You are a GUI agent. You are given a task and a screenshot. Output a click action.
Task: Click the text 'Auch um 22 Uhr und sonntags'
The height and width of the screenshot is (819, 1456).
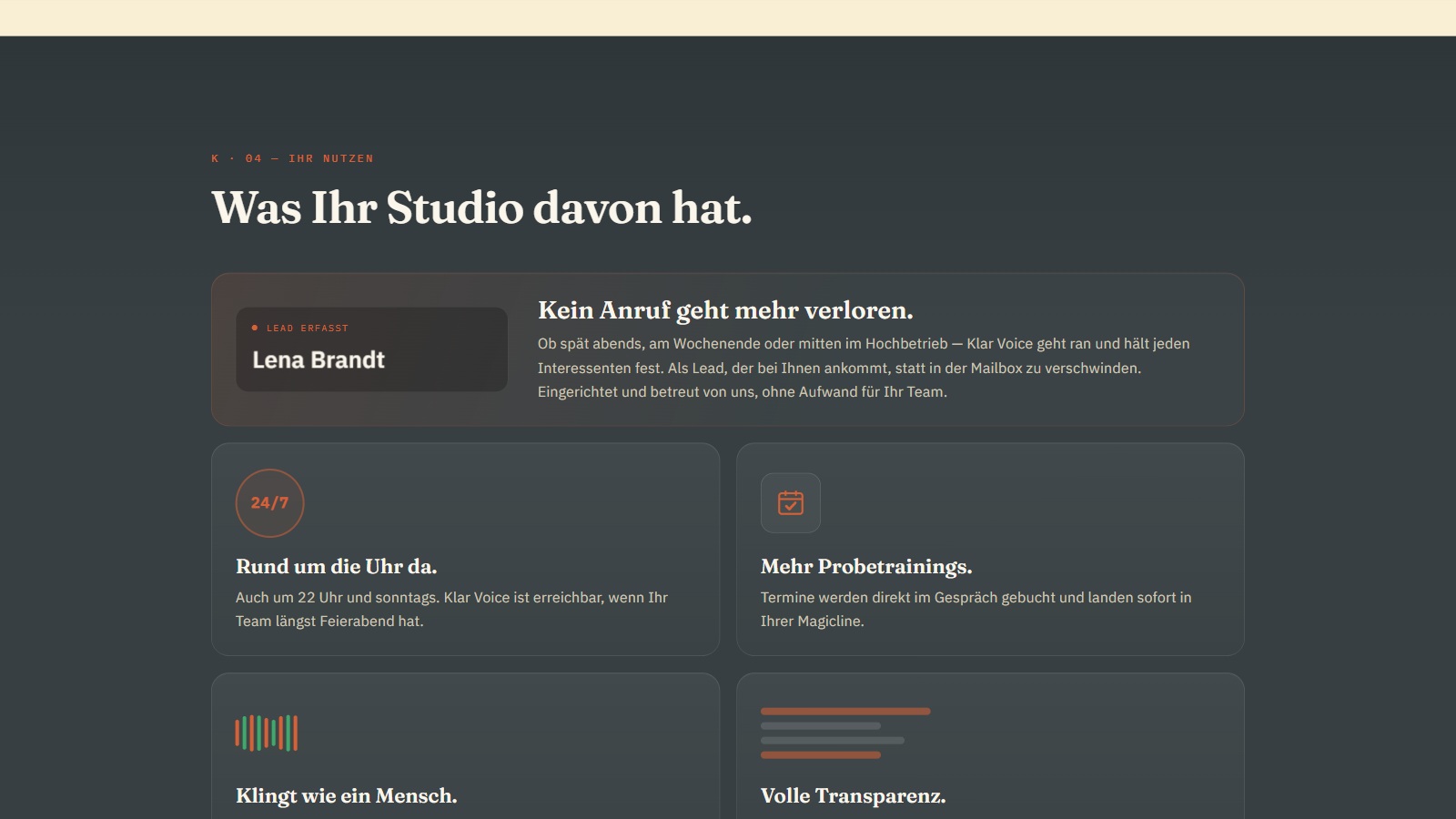click(x=337, y=597)
